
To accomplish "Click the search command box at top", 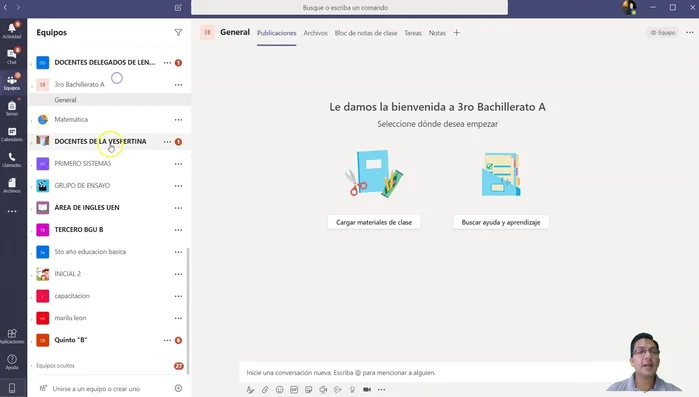I will pyautogui.click(x=350, y=8).
